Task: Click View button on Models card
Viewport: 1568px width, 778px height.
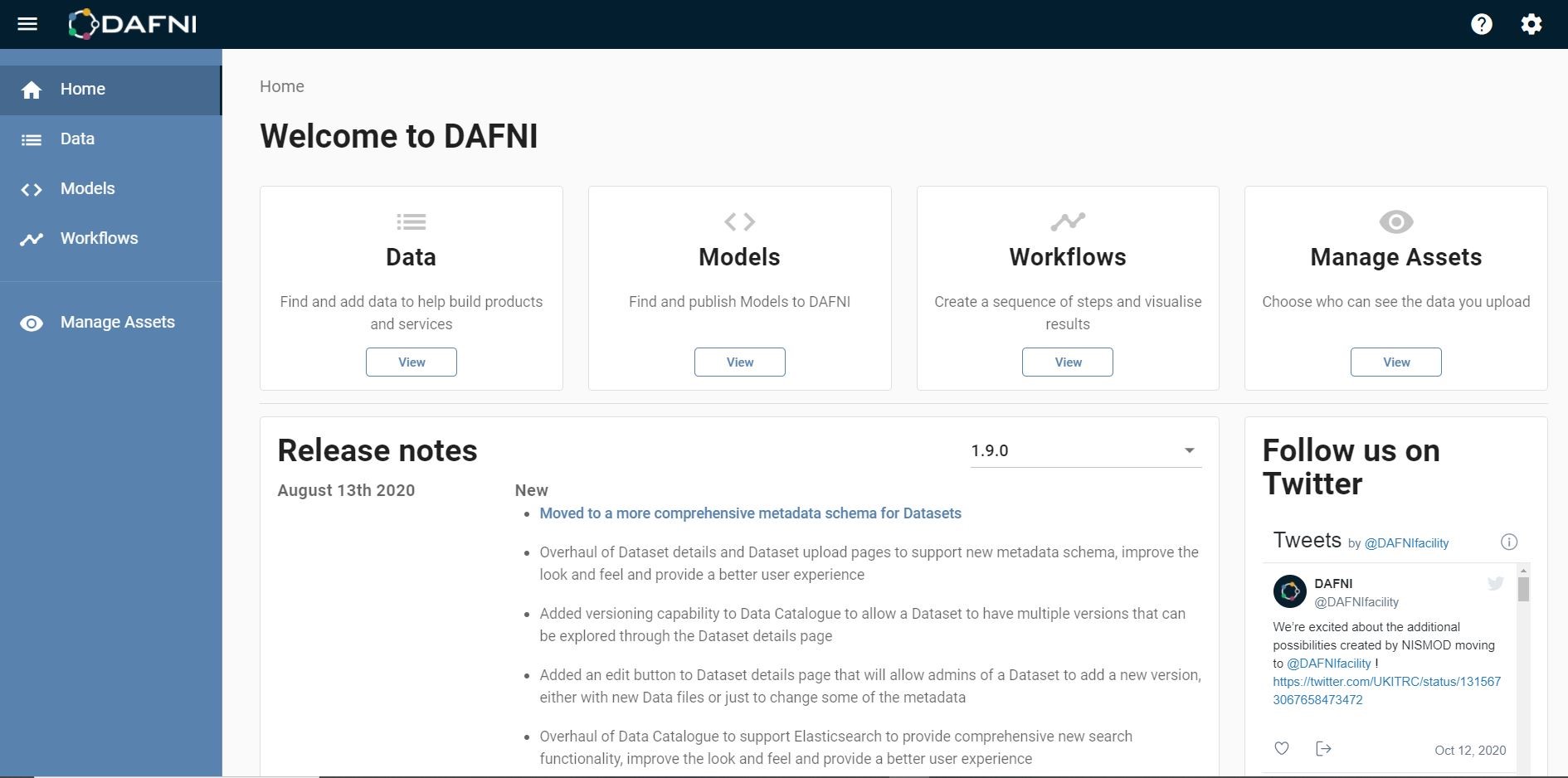Action: (740, 362)
